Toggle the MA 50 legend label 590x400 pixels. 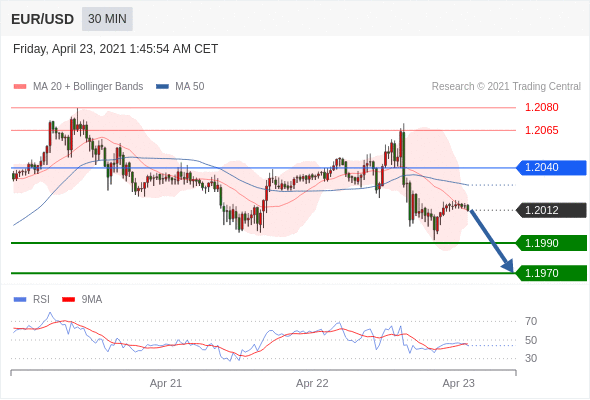coord(190,87)
